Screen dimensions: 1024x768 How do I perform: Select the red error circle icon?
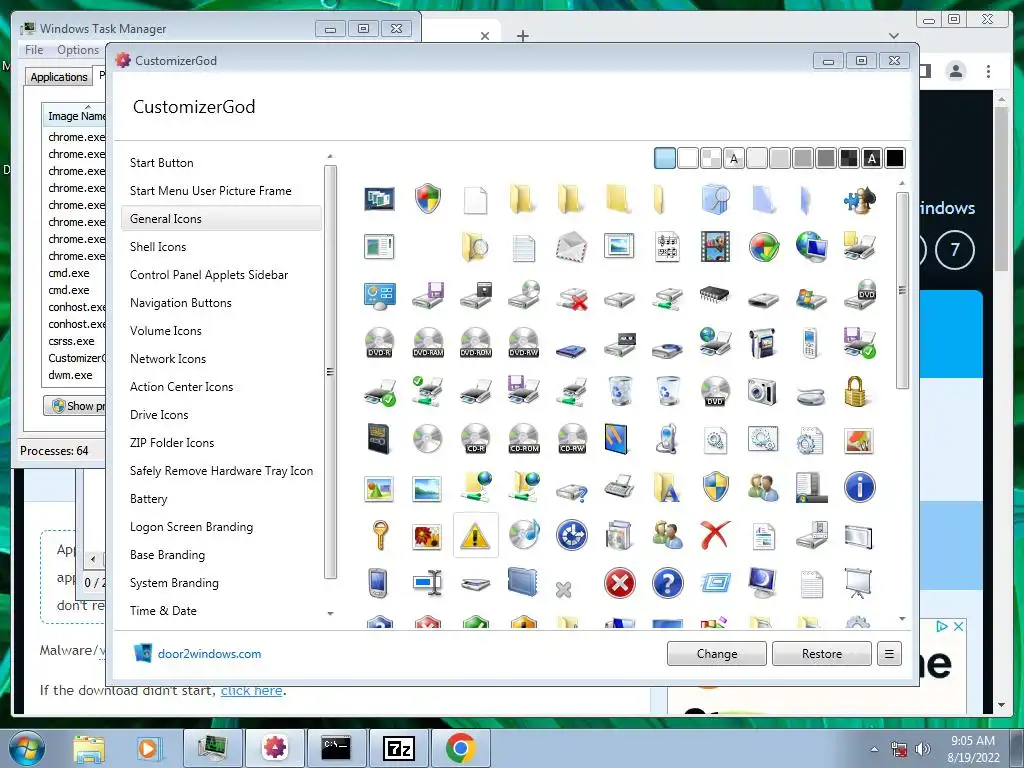620,583
